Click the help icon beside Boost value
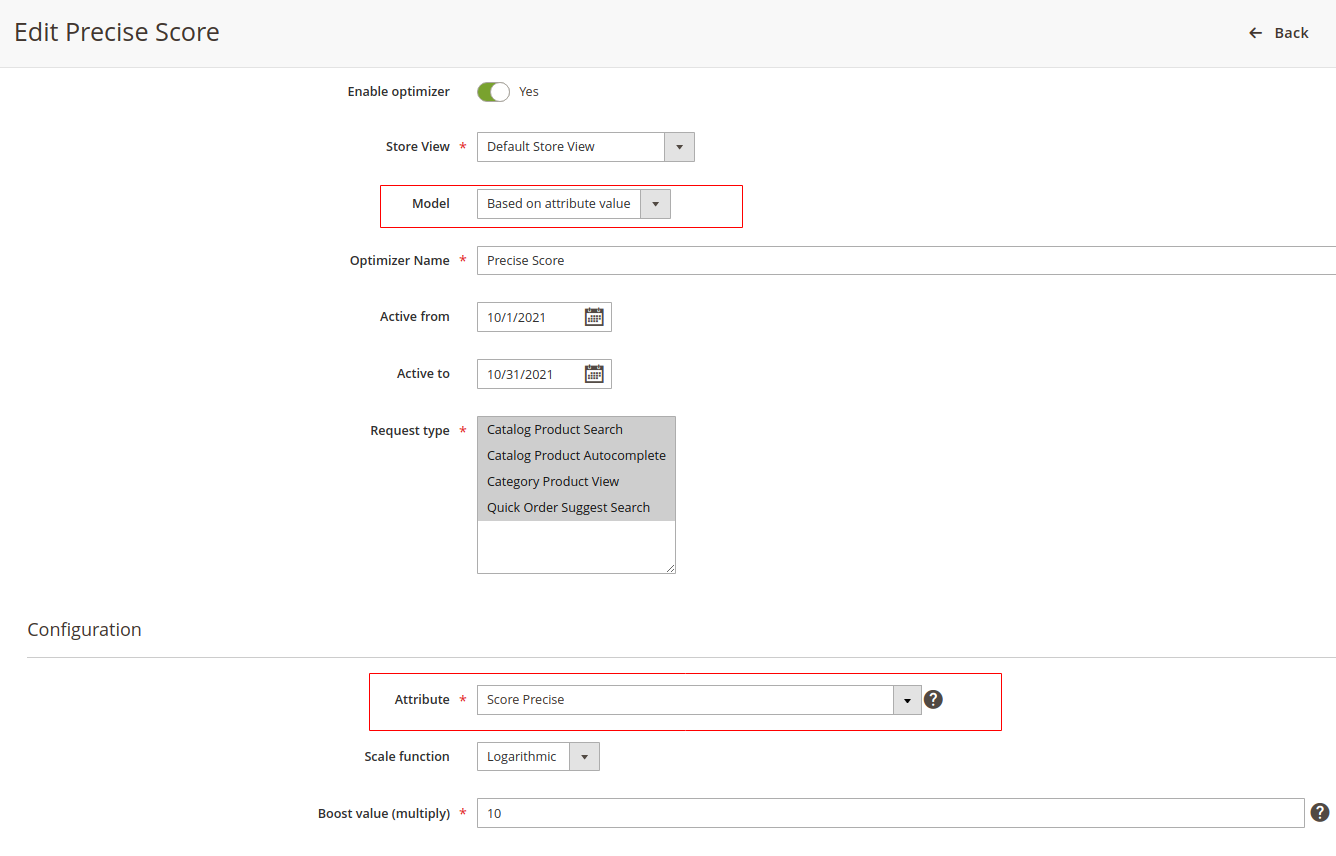This screenshot has width=1336, height=856. tap(1320, 813)
